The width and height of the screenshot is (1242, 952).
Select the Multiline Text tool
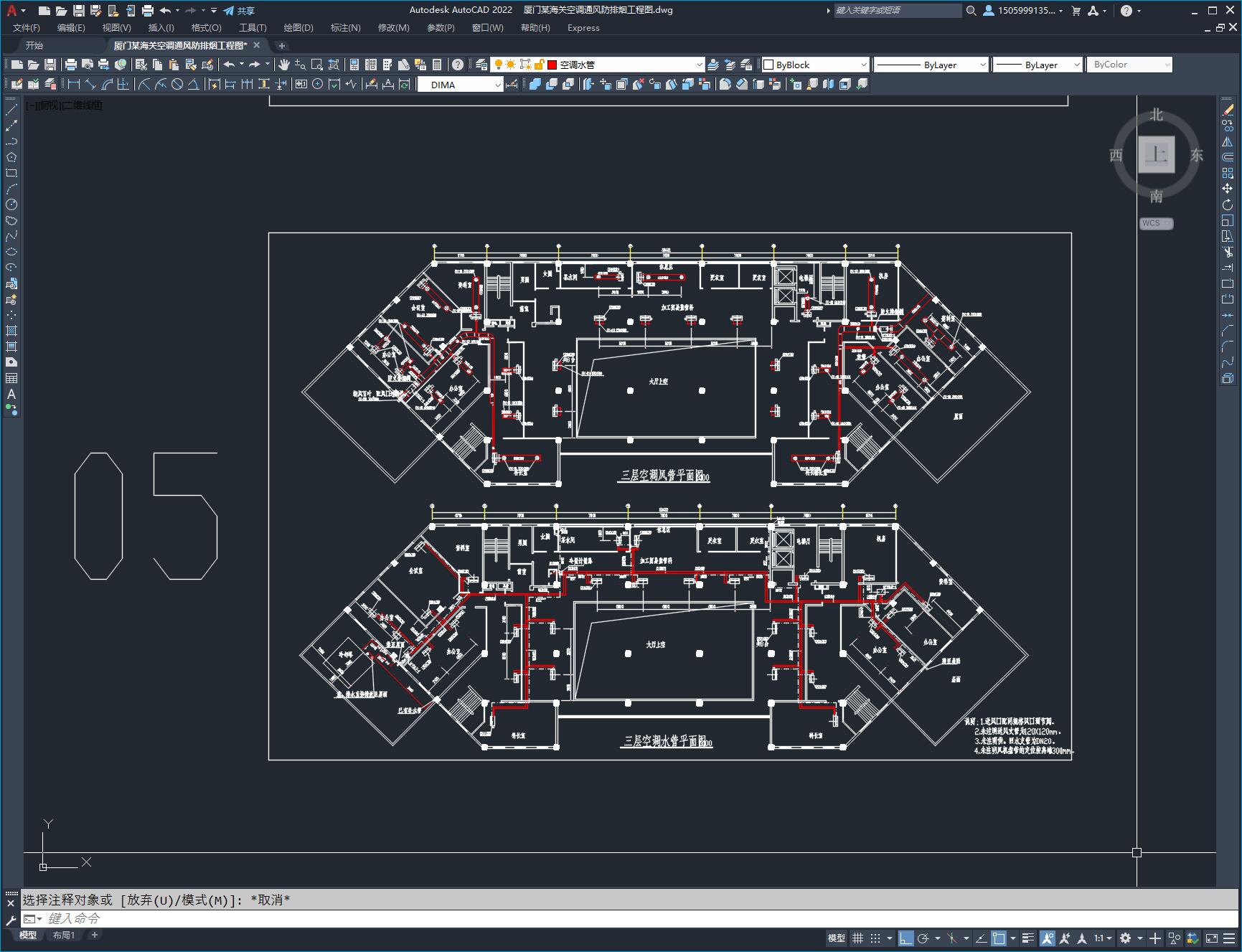click(x=11, y=394)
